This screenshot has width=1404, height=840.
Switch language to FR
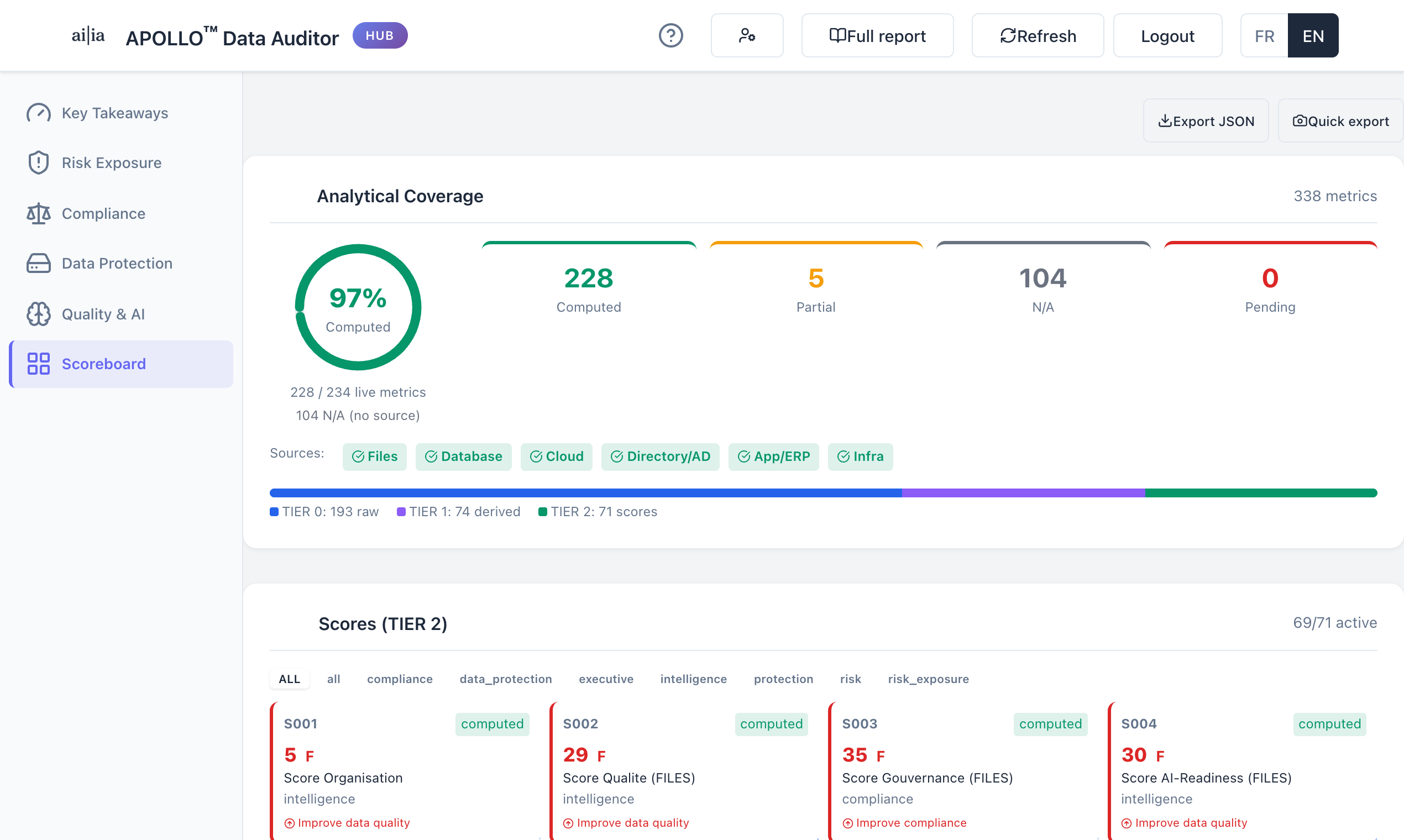click(1264, 36)
